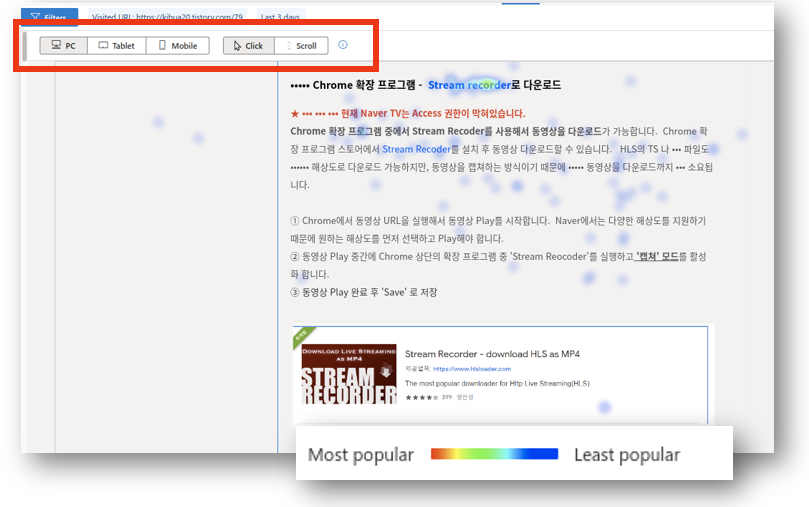This screenshot has width=809, height=507.
Task: Click the hlsloader.com provider link
Action: pos(472,369)
